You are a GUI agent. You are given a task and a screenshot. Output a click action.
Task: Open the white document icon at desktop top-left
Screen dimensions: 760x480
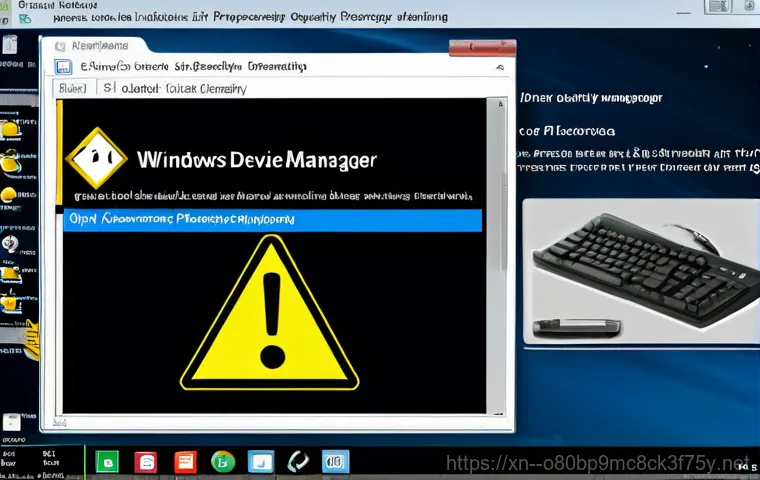point(10,45)
